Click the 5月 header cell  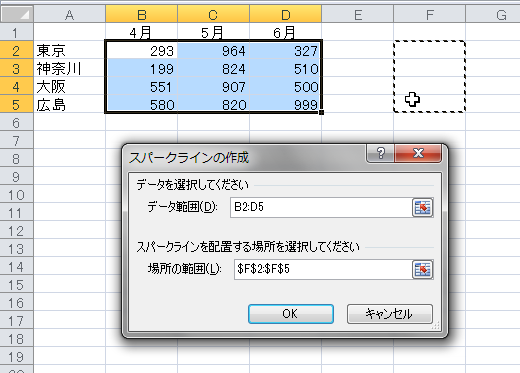coord(213,32)
